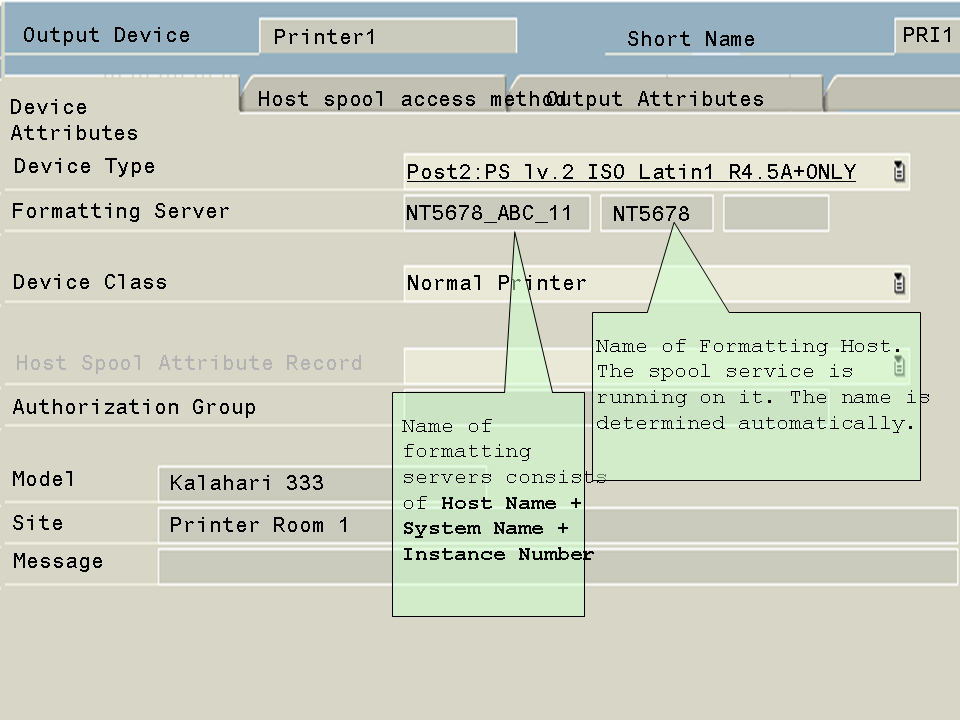Click the NT5678 formatting host field
Viewport: 960px width, 720px height.
tap(656, 213)
